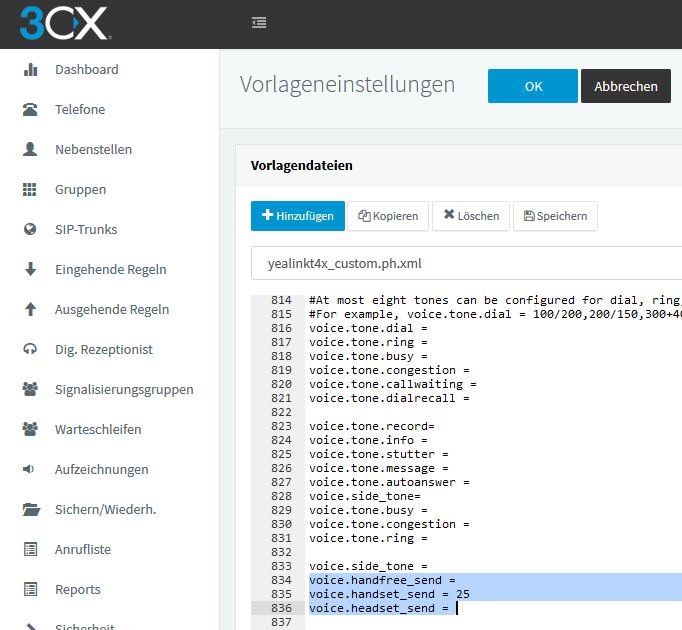
Task: Open the yealinkt4x_custom.ph.xml file dropdown
Action: point(465,263)
